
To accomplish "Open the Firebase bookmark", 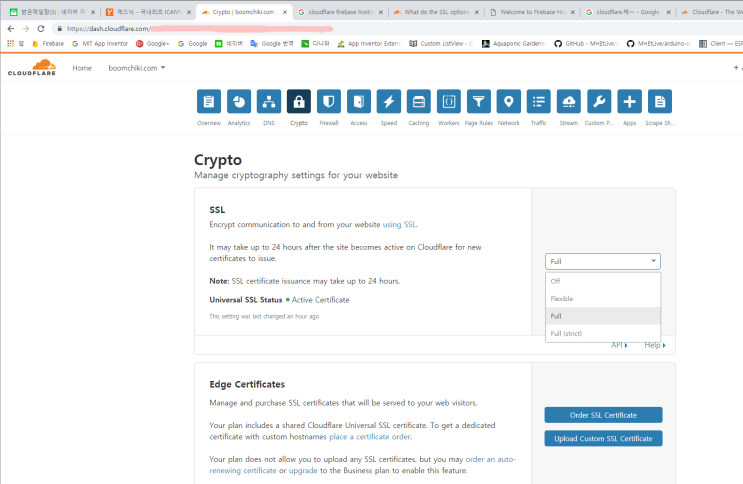I will click(48, 44).
